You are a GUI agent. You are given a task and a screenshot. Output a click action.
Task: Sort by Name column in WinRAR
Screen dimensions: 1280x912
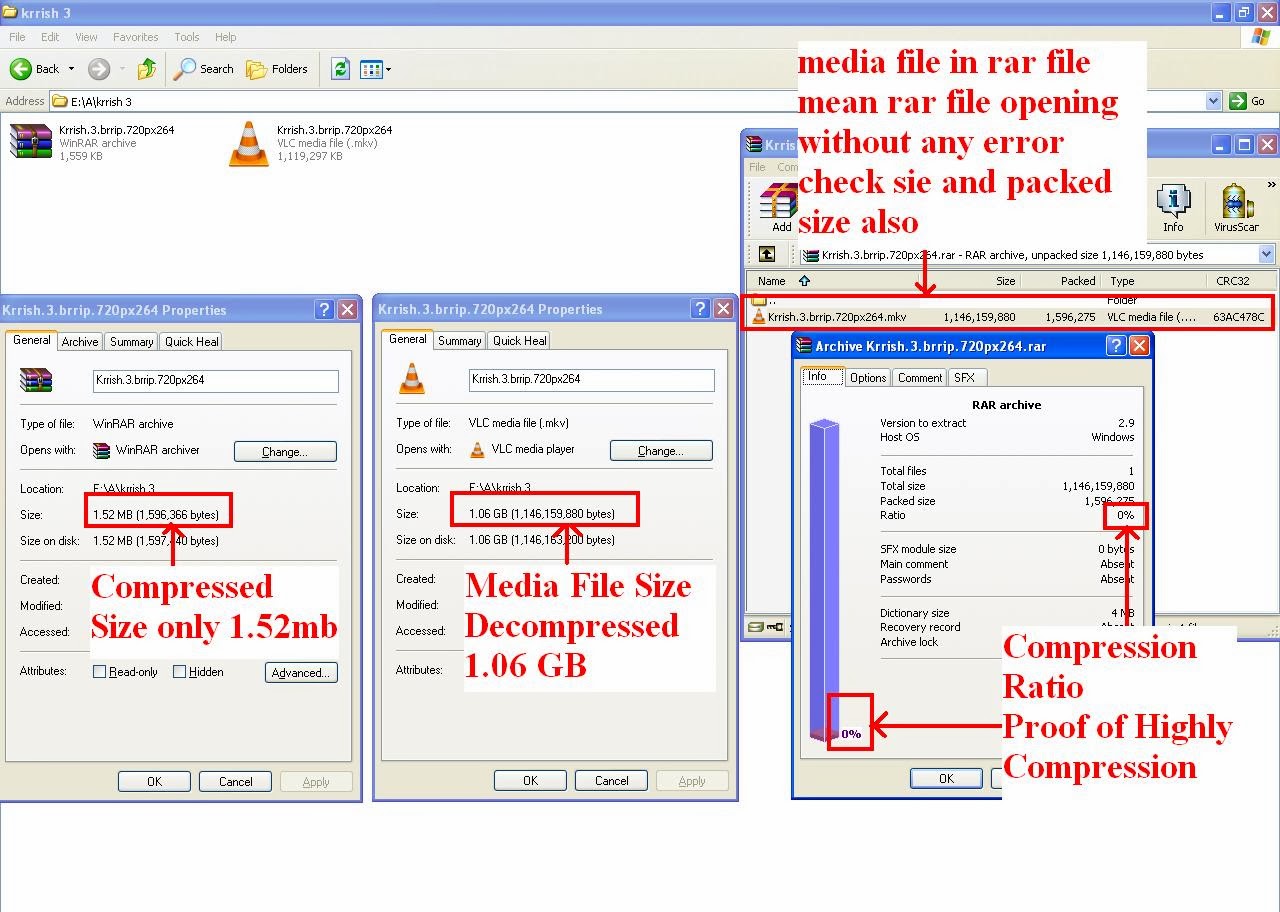pyautogui.click(x=771, y=281)
